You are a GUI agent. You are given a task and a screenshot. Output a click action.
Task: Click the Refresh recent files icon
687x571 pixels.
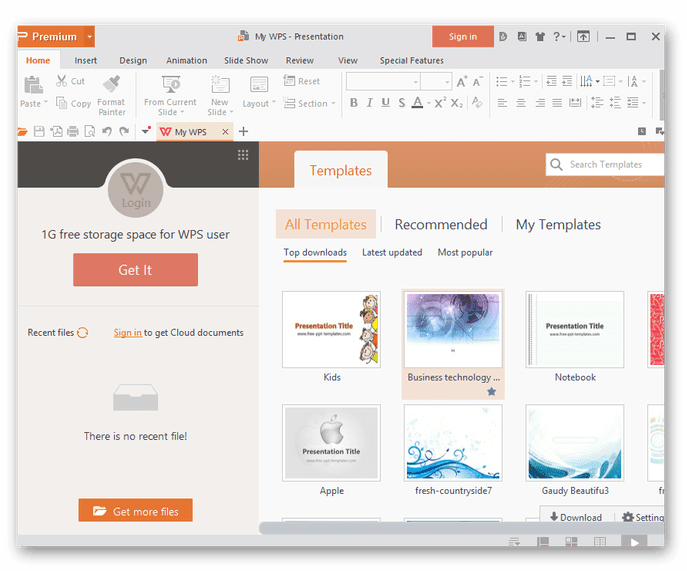tap(83, 333)
